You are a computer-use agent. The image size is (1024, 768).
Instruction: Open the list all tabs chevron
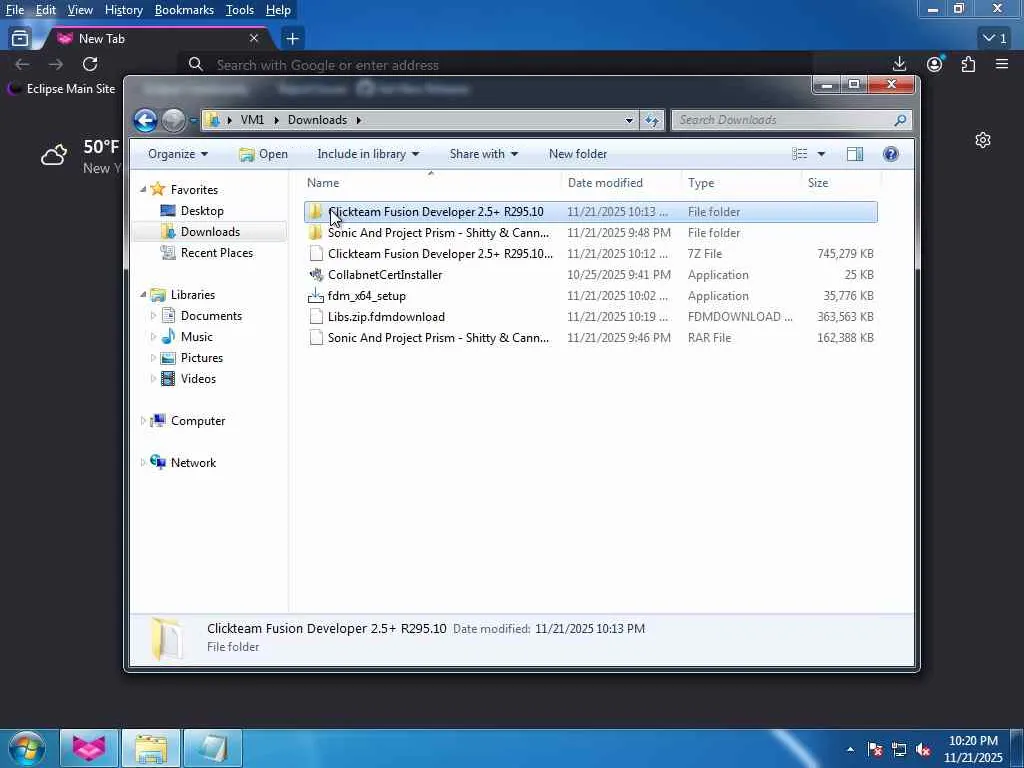tap(995, 39)
